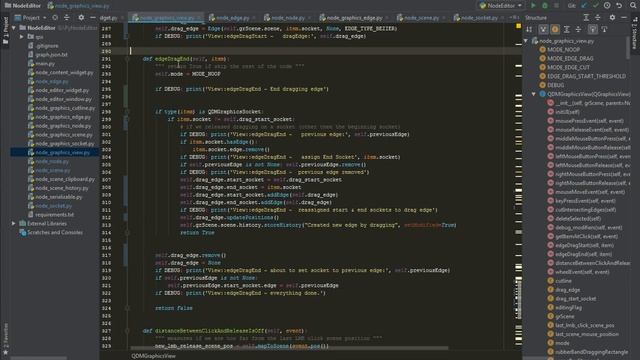Hide the Structure panel with minus icon
The height and width of the screenshot is (360, 640).
click(x=624, y=18)
